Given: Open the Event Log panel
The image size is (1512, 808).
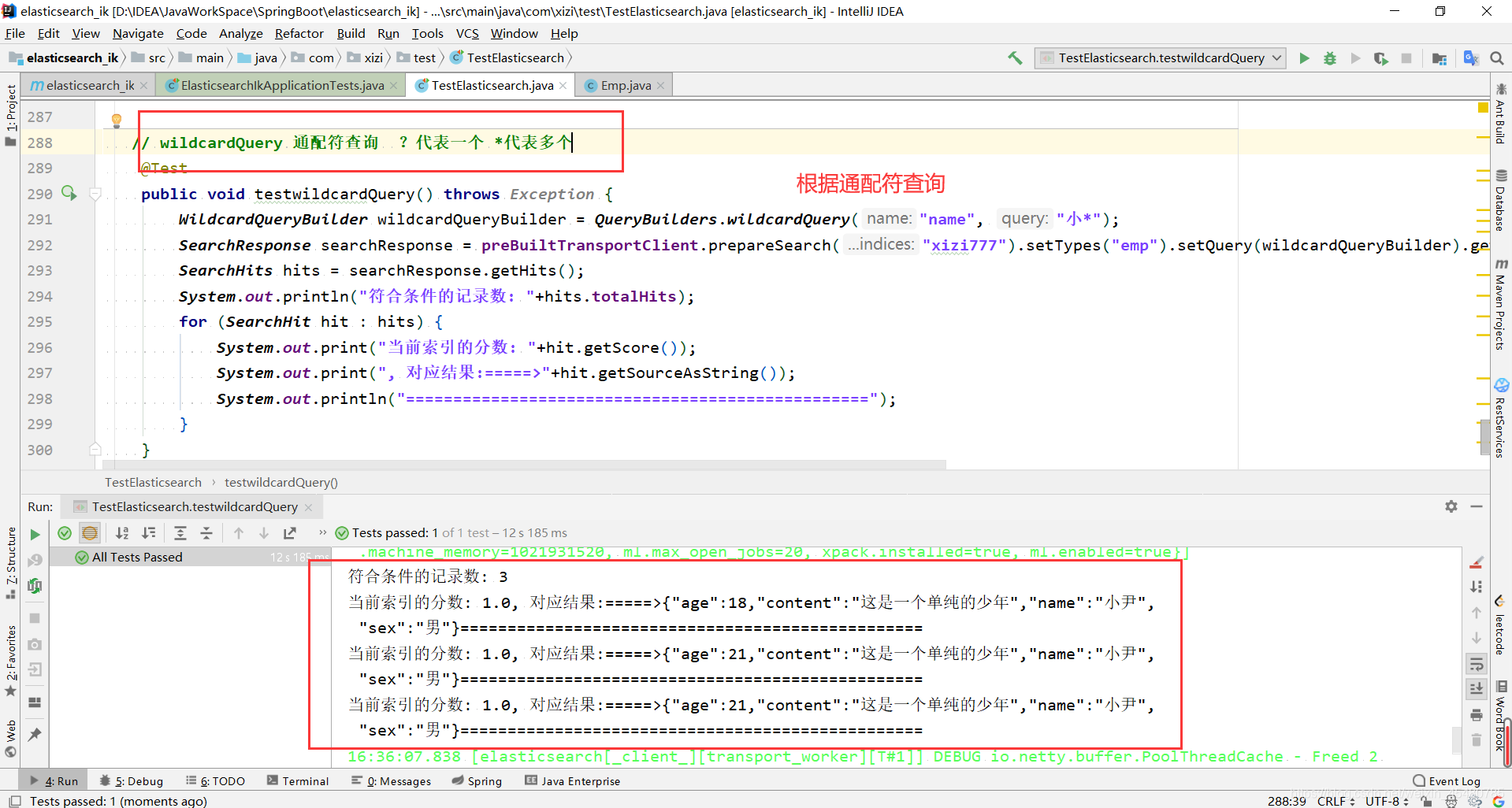Looking at the screenshot, I should [1447, 781].
